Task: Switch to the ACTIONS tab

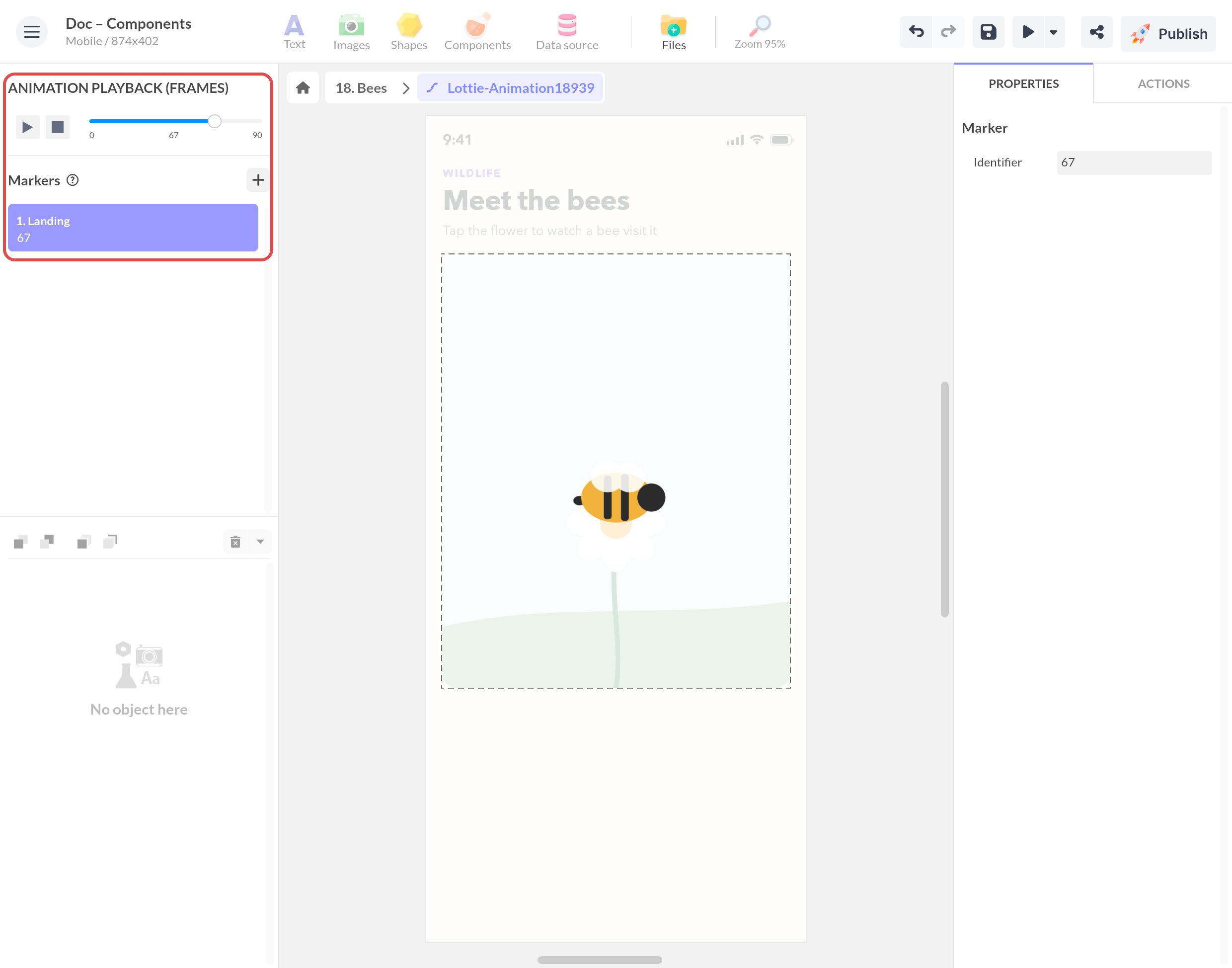Action: pos(1163,83)
